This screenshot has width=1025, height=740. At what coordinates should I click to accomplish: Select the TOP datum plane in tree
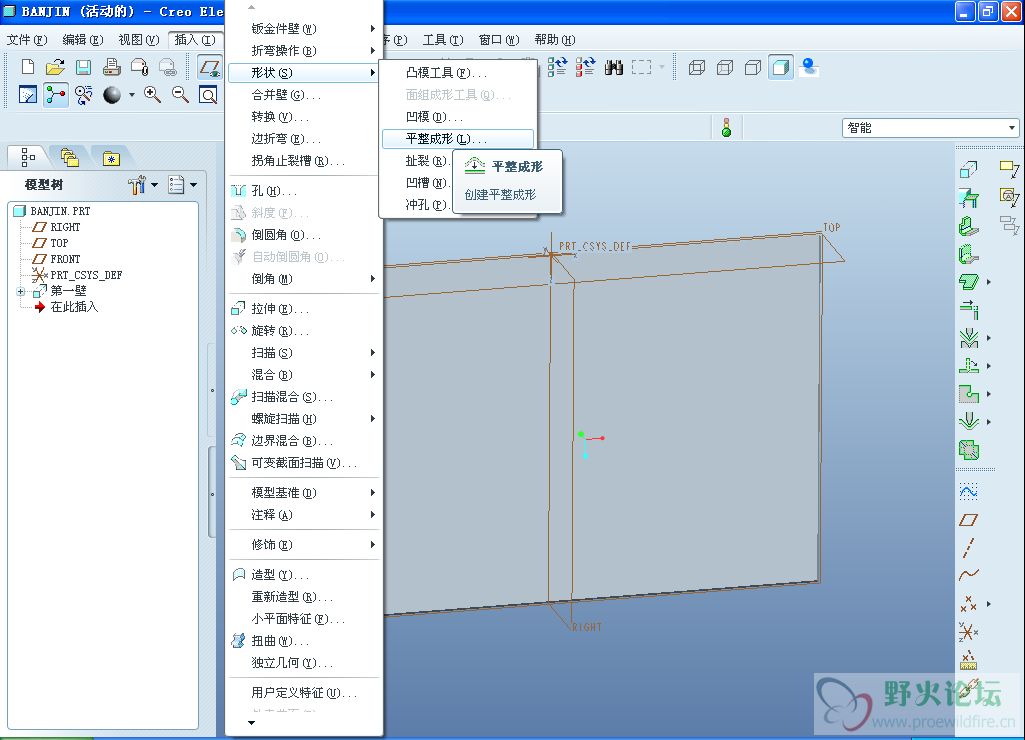pyautogui.click(x=59, y=243)
